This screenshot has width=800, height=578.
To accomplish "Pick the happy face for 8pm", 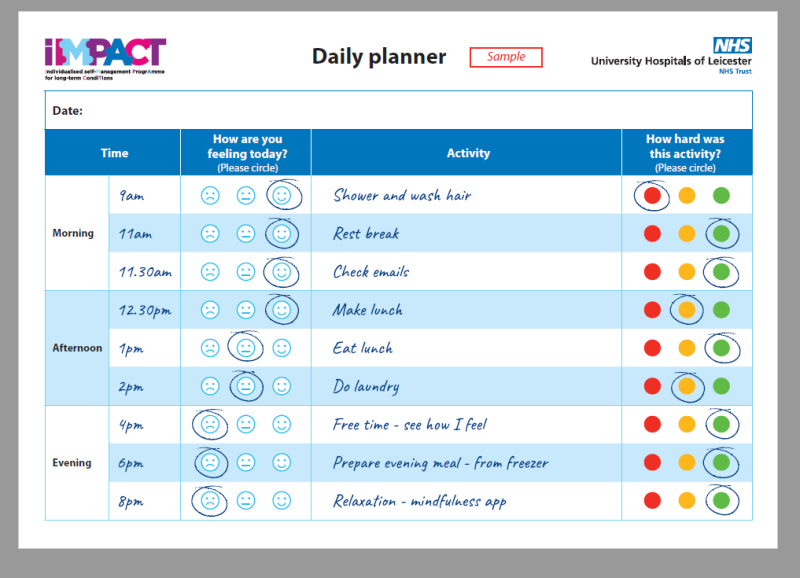I will point(282,500).
